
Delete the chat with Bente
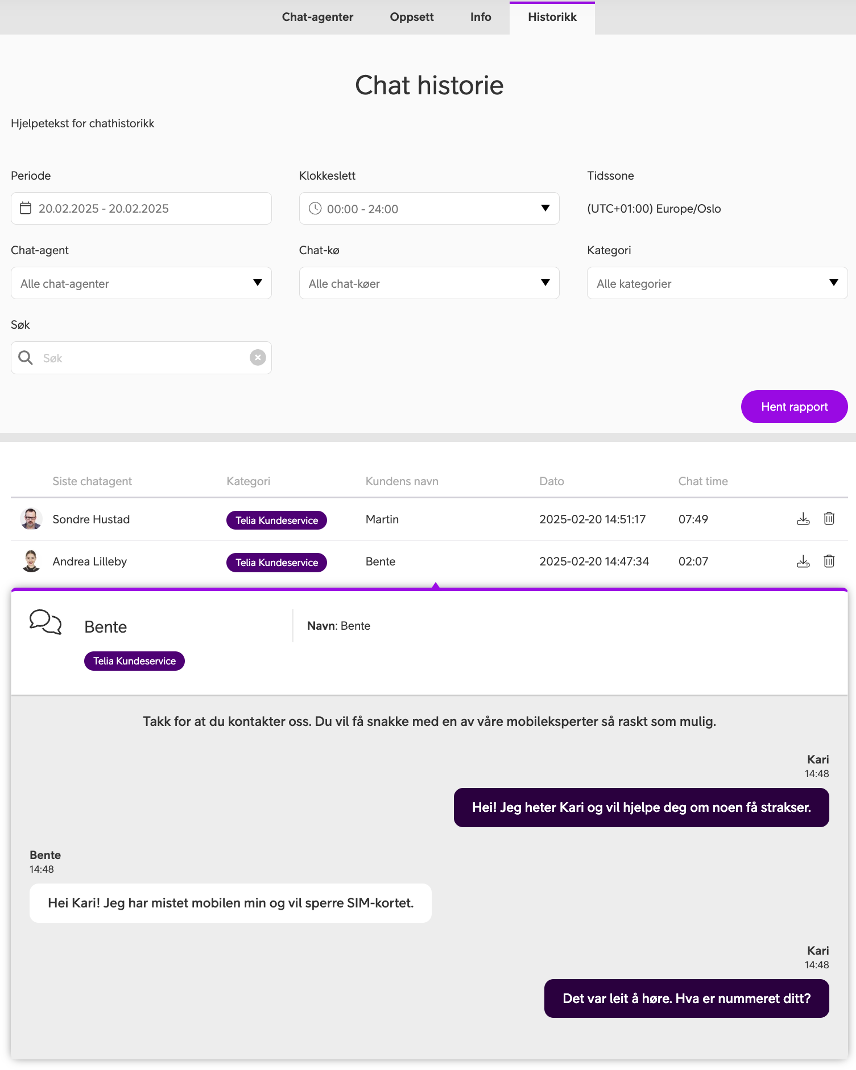829,561
